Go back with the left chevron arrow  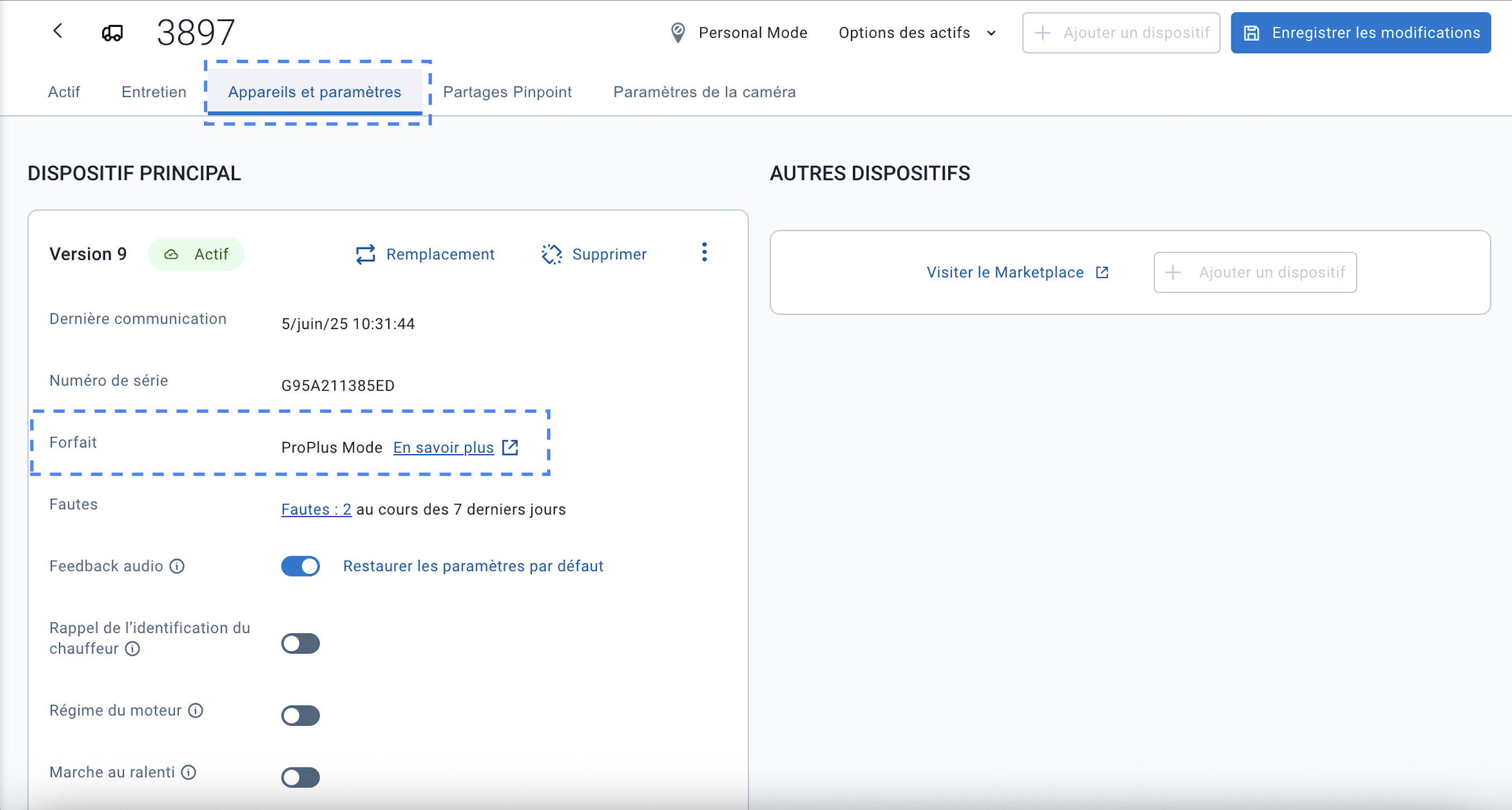click(x=58, y=31)
